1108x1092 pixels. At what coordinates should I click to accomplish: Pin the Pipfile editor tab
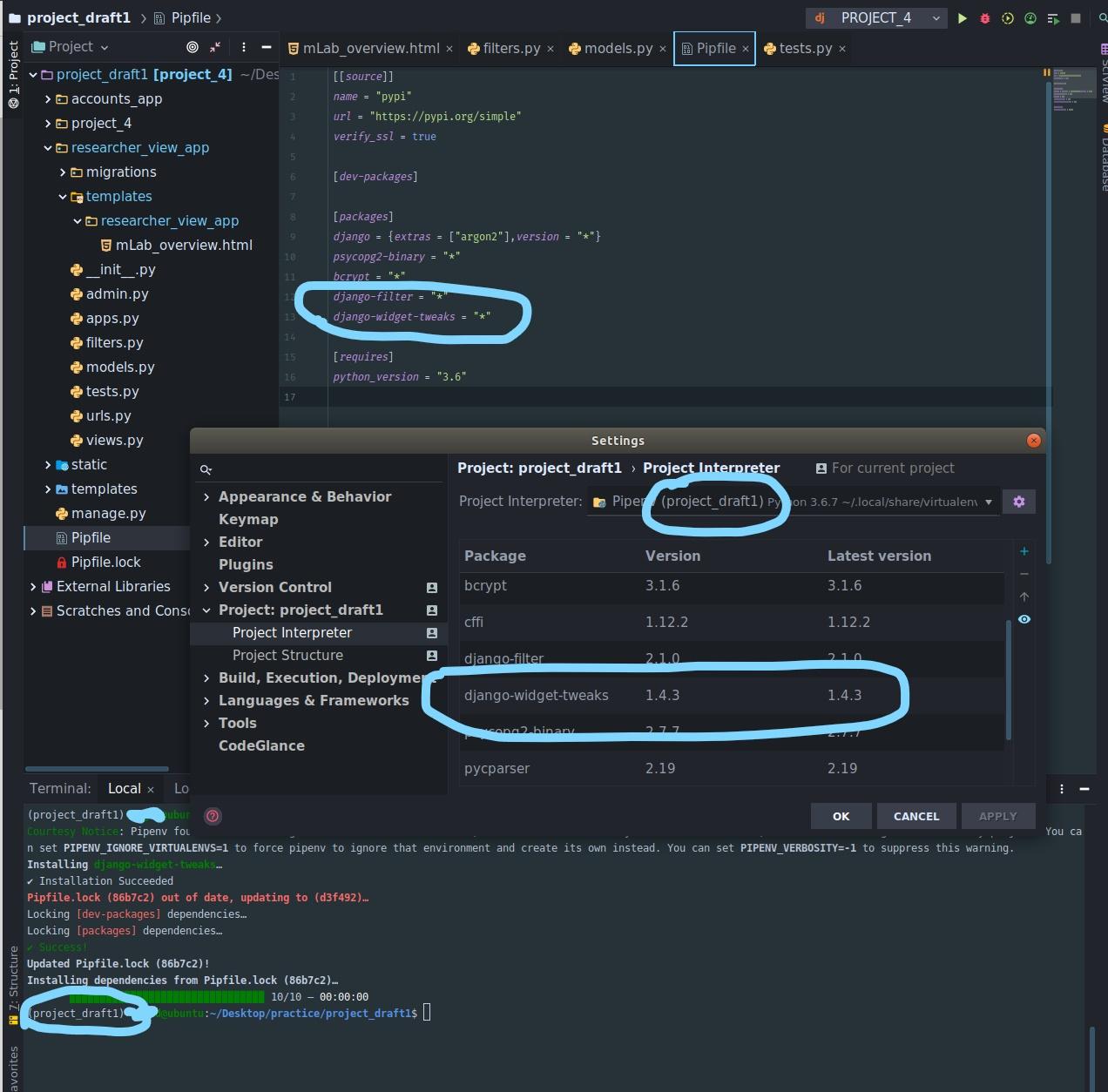(714, 48)
